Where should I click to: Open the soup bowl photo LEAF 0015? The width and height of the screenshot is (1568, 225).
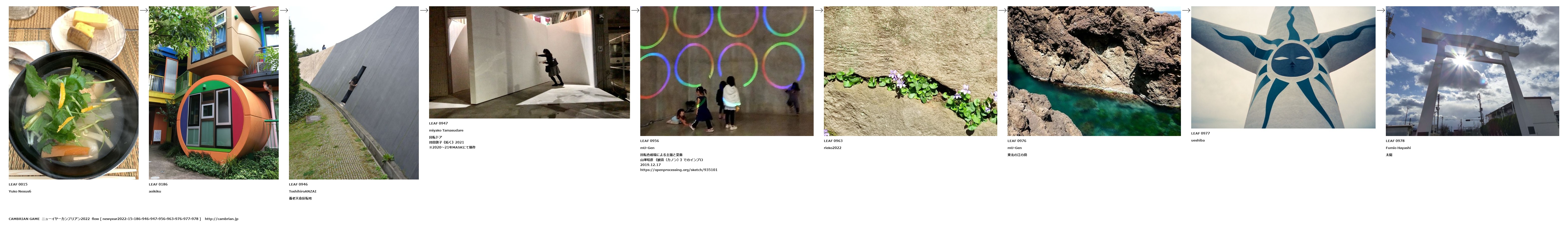74,93
